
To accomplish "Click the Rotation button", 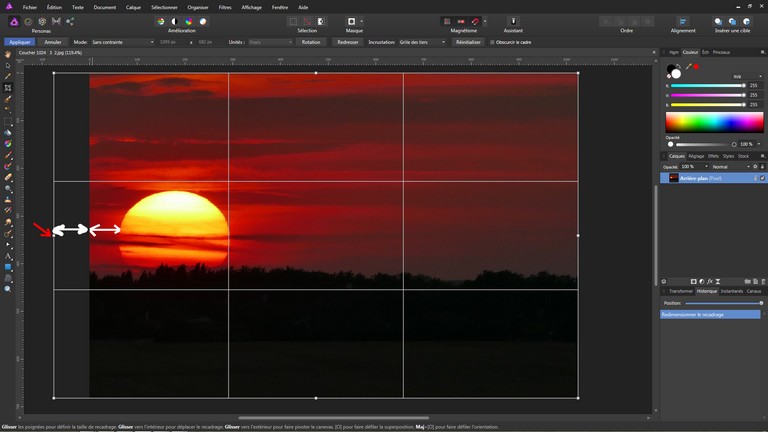I will pyautogui.click(x=311, y=42).
